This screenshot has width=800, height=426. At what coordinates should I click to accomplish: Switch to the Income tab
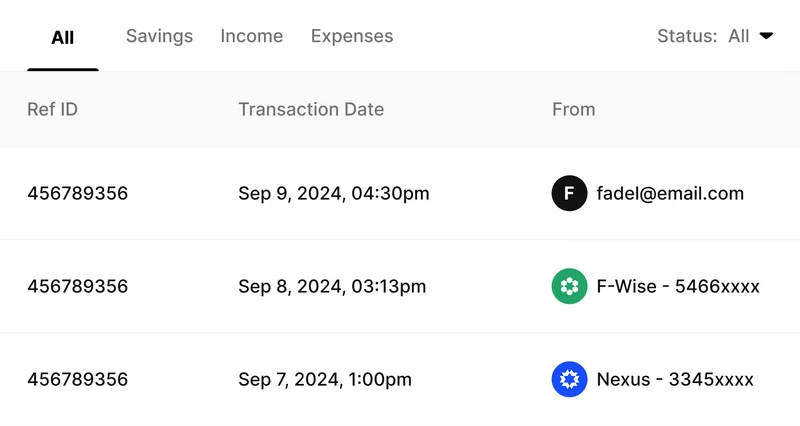coord(252,36)
